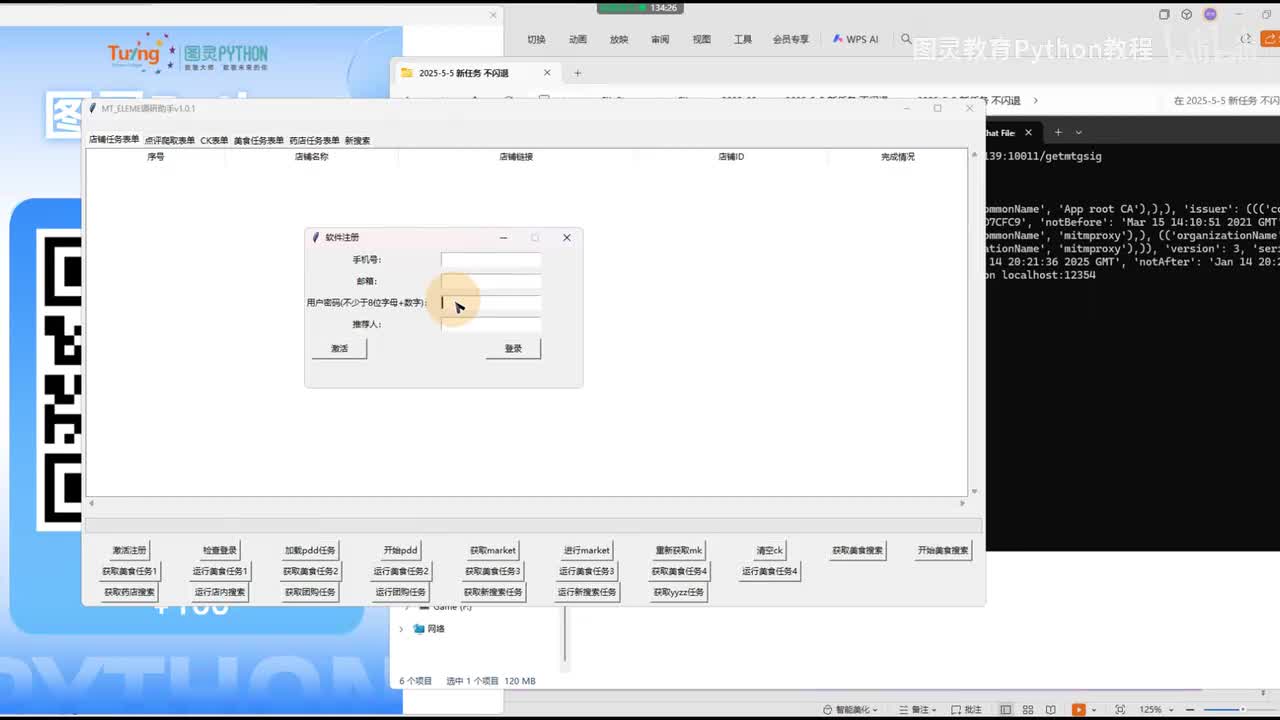Image resolution: width=1280 pixels, height=720 pixels.
Task: Click the 获取market button
Action: pos(493,550)
